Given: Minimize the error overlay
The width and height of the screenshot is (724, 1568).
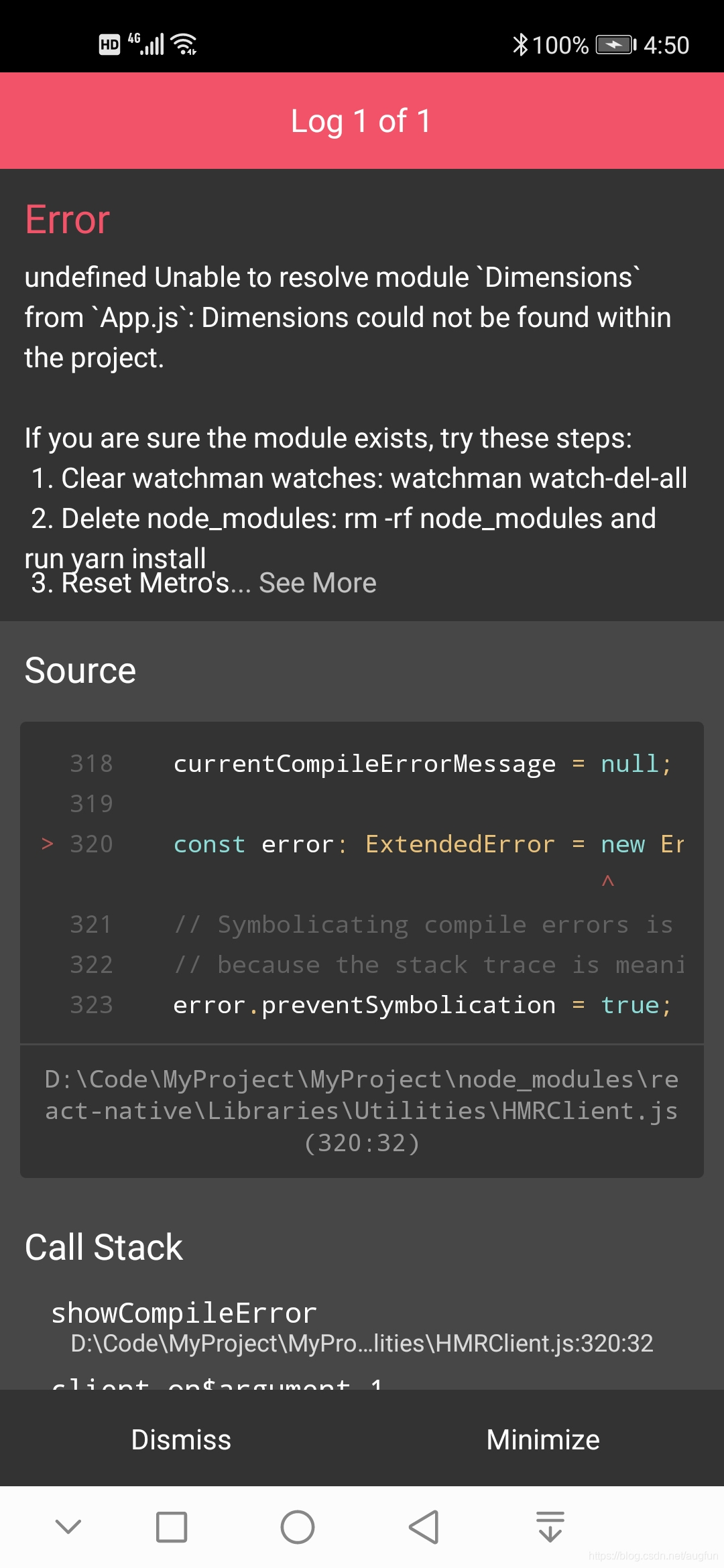Looking at the screenshot, I should (543, 1439).
